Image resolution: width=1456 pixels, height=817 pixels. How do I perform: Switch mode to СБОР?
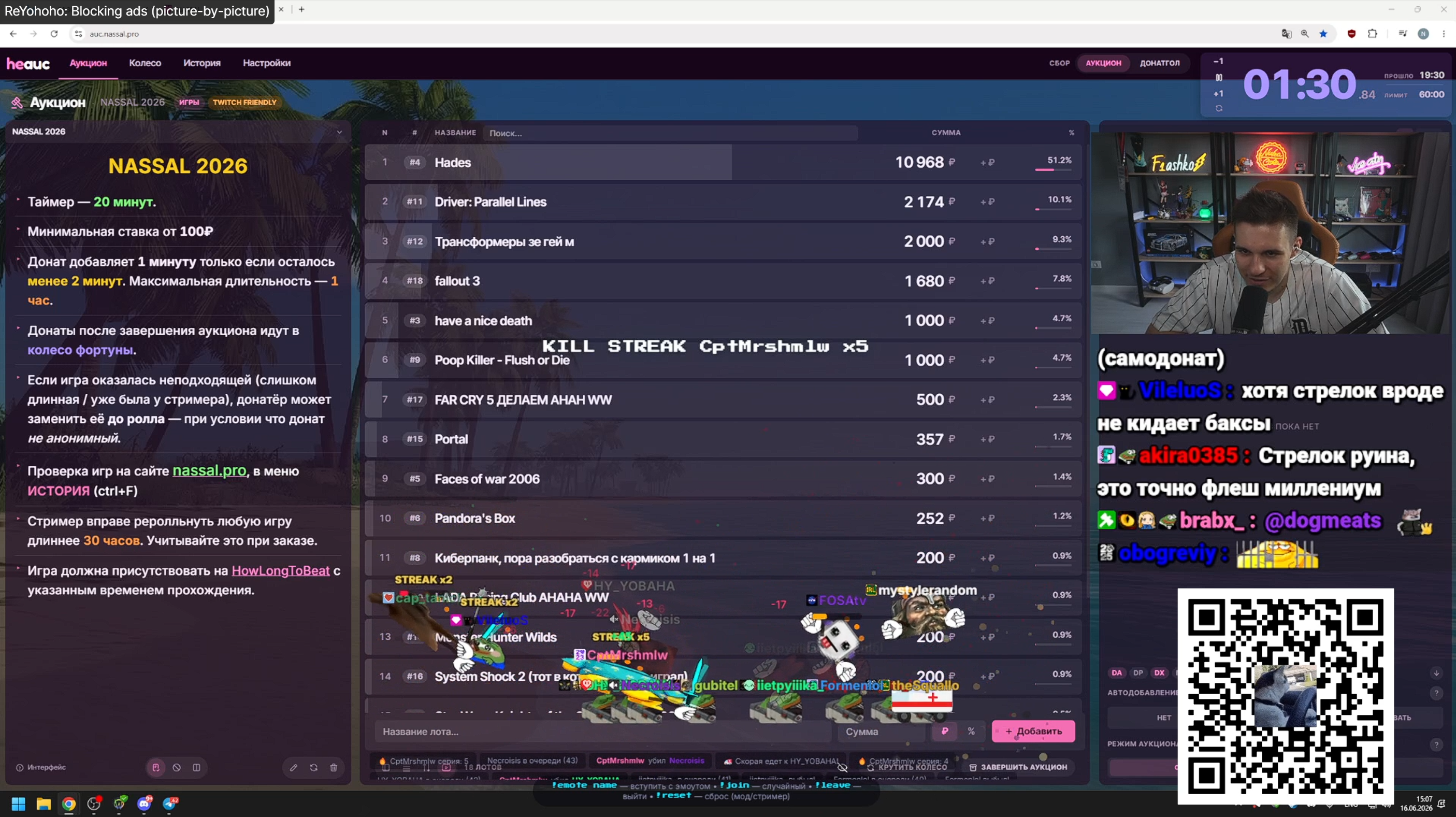1059,63
